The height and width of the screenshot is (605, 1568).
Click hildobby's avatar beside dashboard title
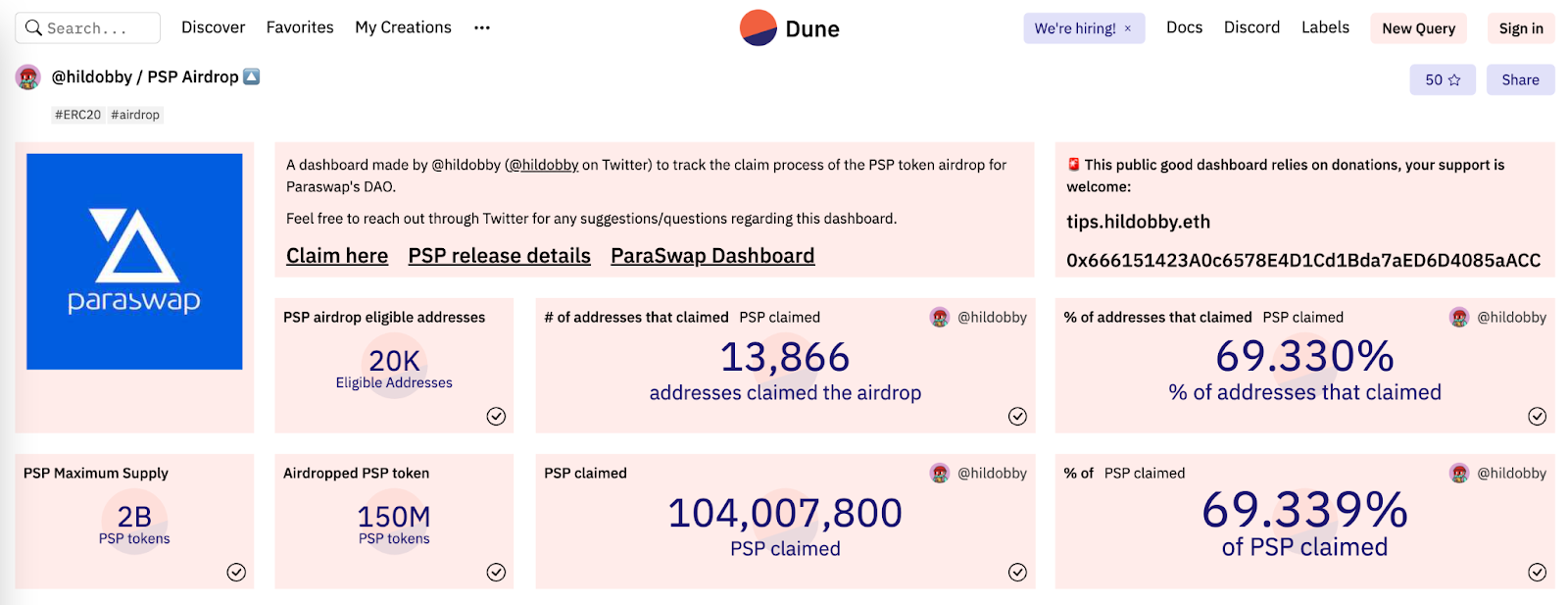point(28,76)
